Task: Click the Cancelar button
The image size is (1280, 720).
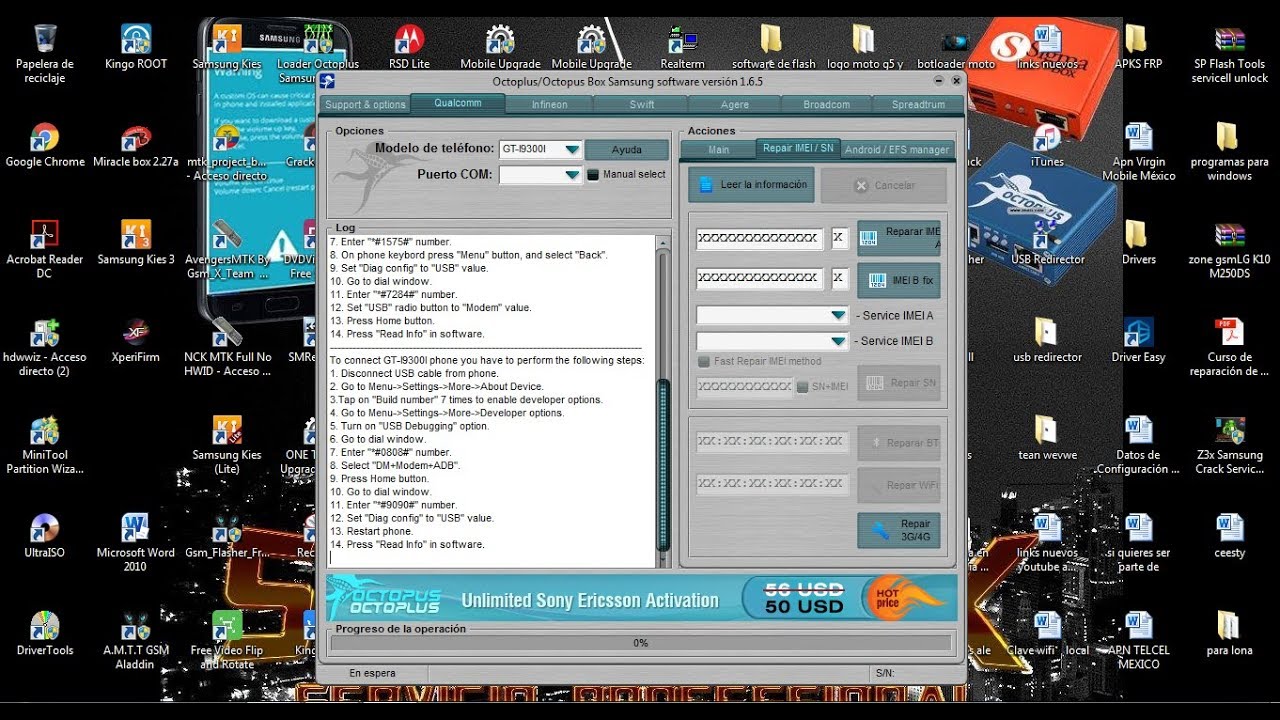Action: click(x=883, y=185)
